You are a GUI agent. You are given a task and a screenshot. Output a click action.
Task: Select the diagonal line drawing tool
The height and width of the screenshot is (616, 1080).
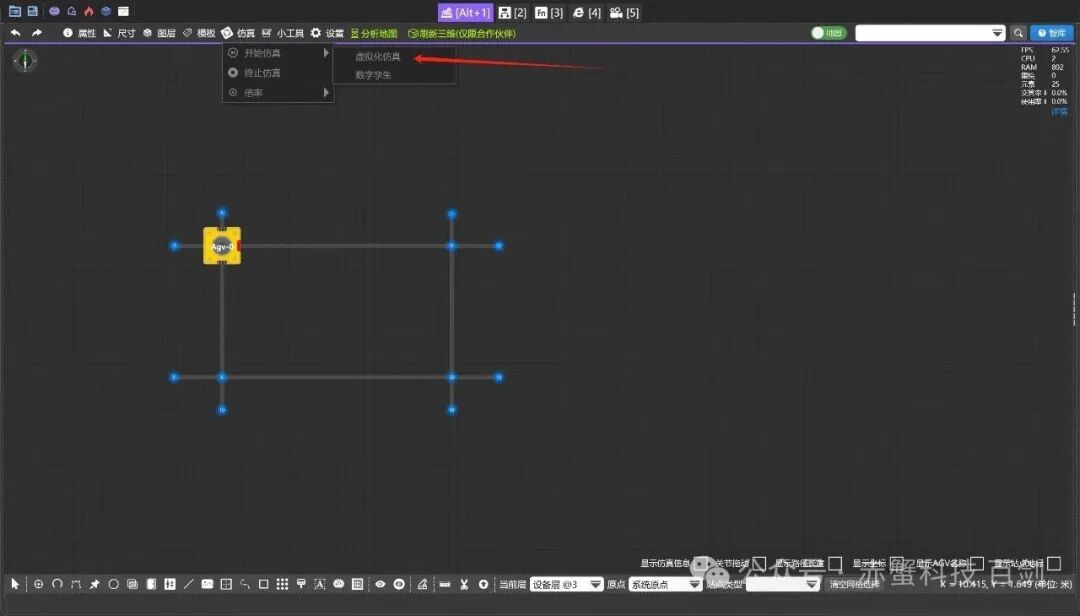(189, 584)
